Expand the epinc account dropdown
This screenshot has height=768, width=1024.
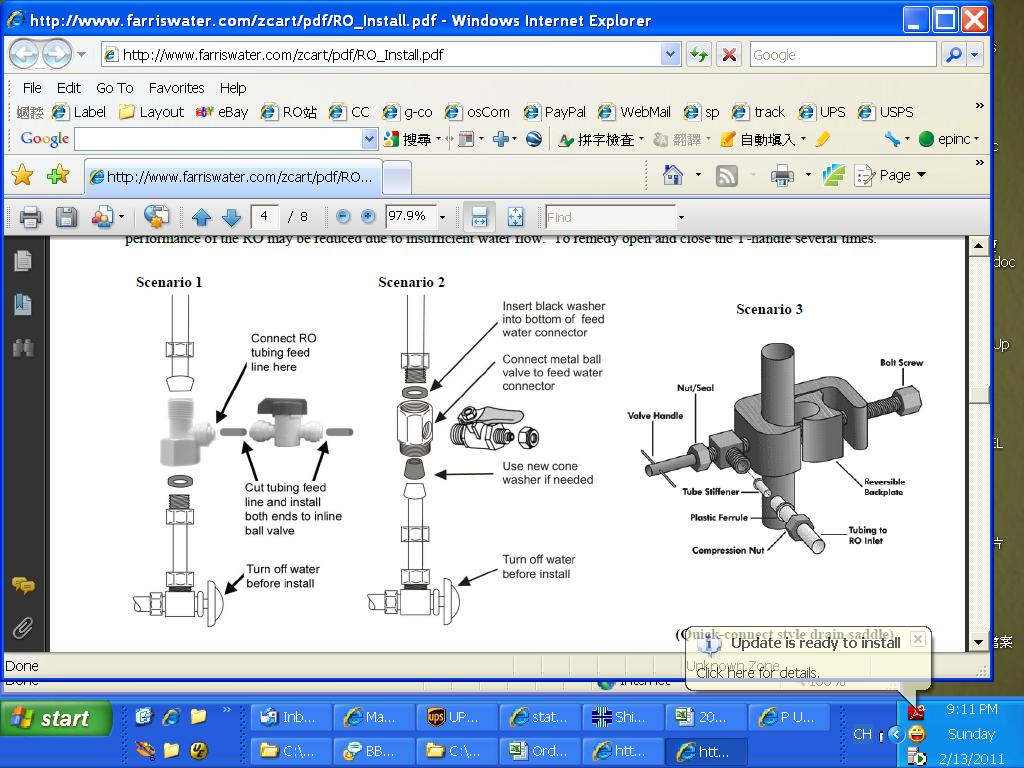point(976,139)
